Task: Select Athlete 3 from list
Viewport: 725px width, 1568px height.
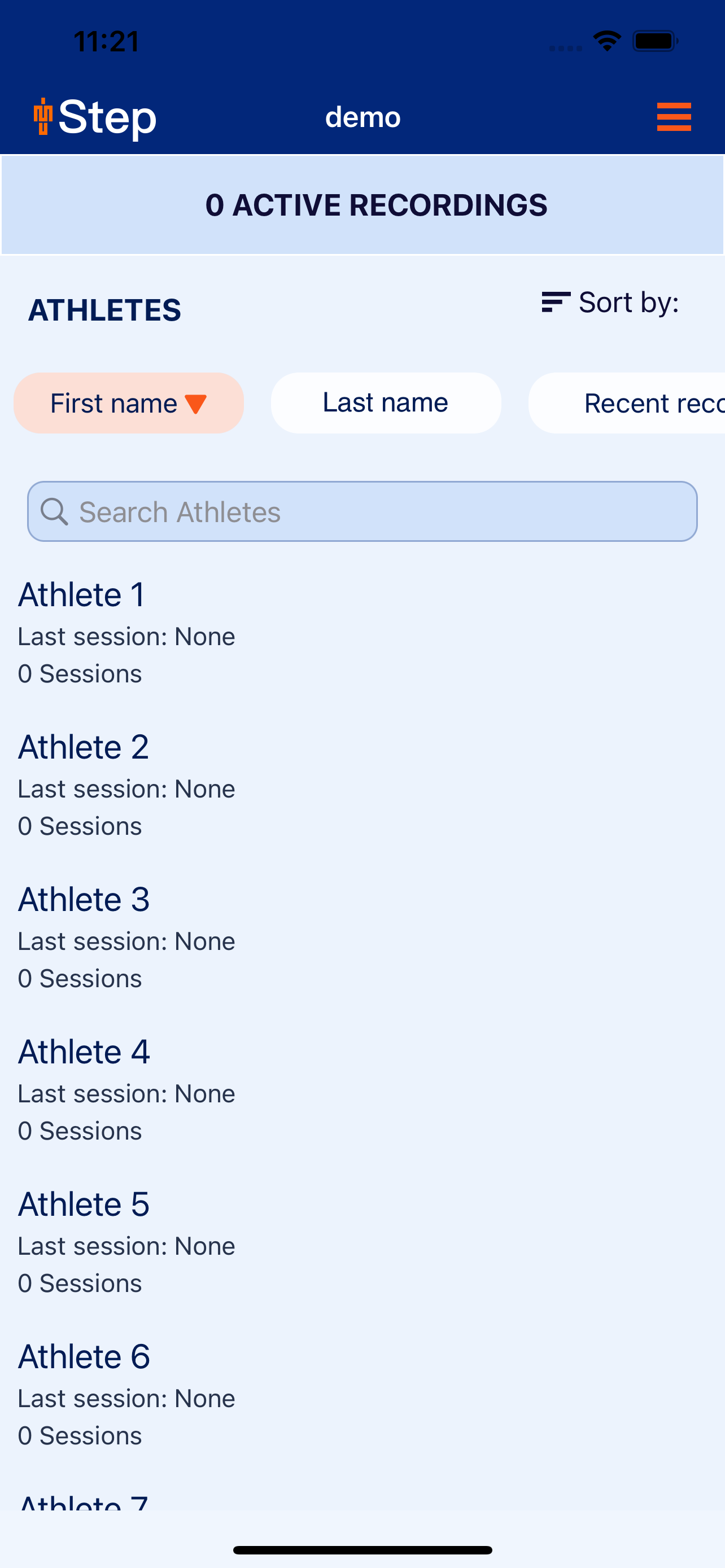Action: click(x=363, y=938)
